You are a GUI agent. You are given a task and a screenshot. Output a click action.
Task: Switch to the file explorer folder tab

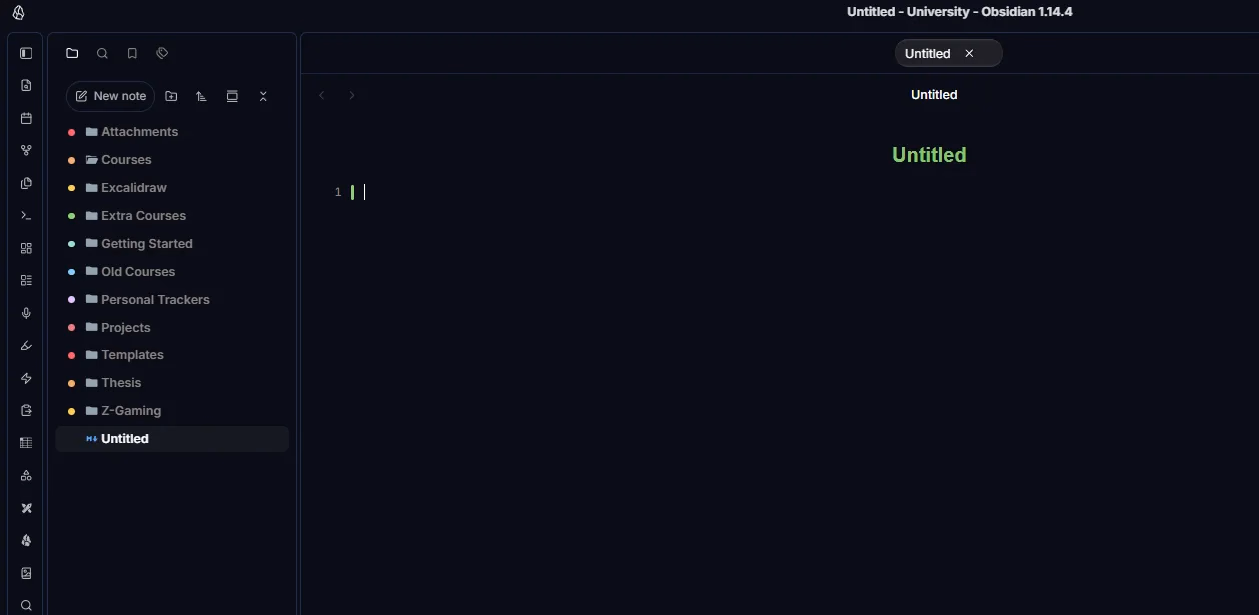pos(72,53)
